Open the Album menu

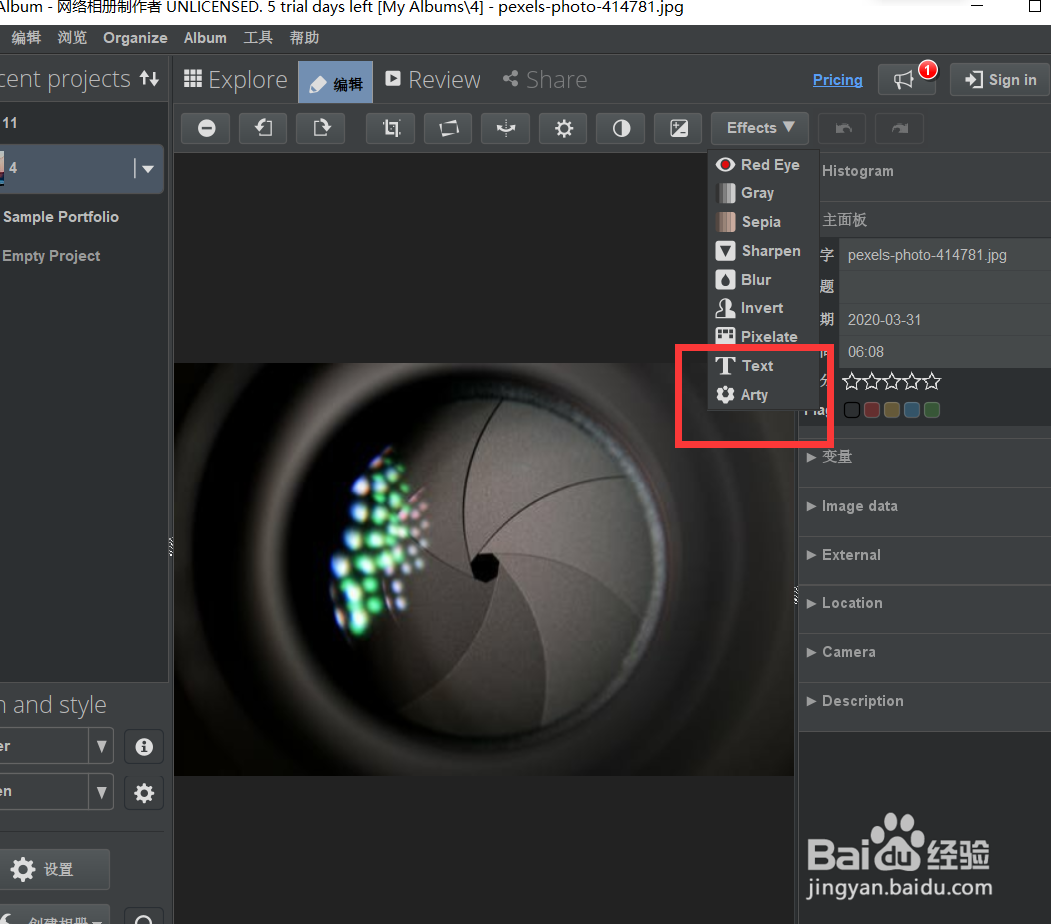(x=205, y=38)
